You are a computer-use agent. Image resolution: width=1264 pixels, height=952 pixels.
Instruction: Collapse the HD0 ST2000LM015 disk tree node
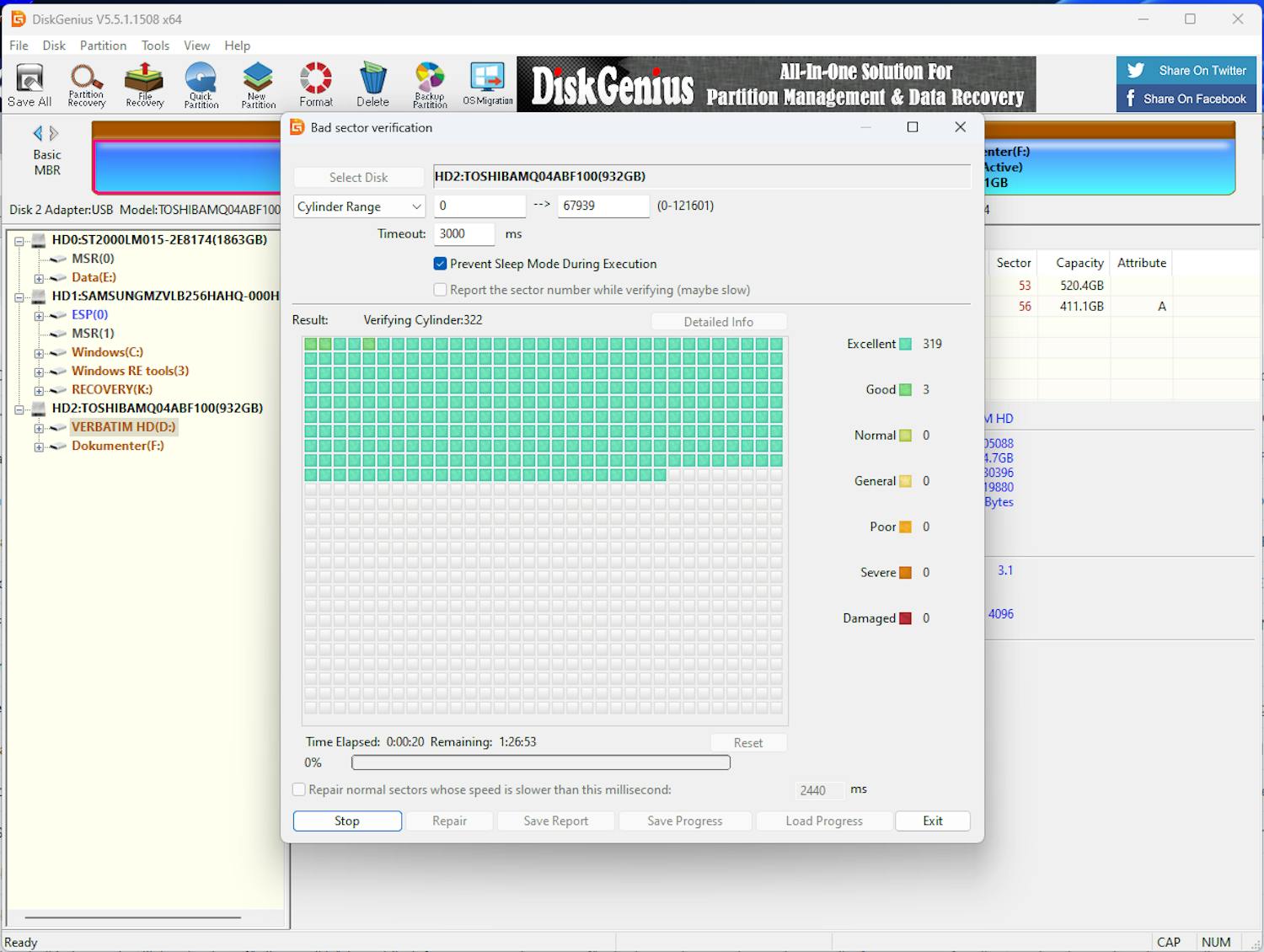tap(19, 241)
